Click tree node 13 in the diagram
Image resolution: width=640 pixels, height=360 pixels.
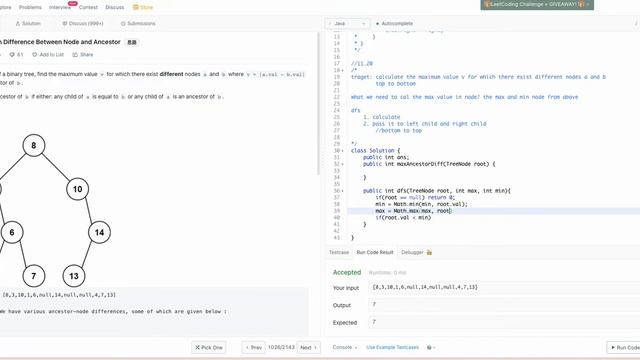tap(73, 276)
